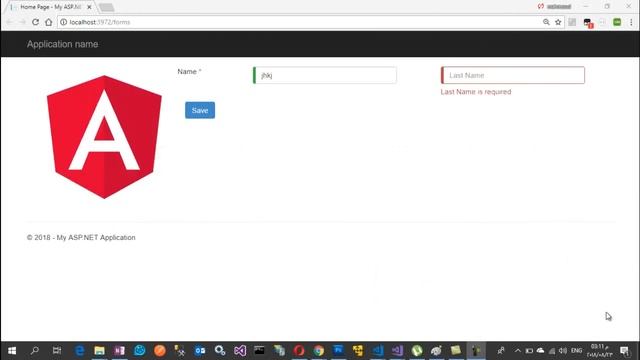Screen dimensions: 640x360
Task: Open the zoom indicator in the address bar
Action: [546, 22]
